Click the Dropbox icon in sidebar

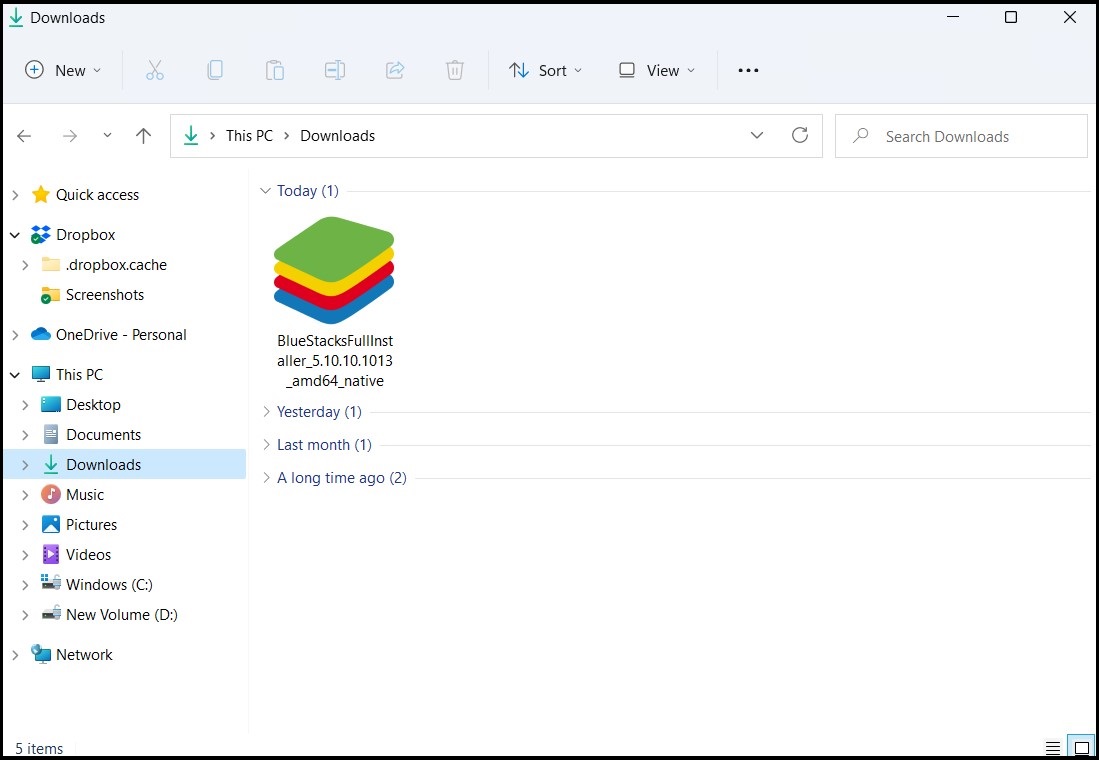(41, 235)
